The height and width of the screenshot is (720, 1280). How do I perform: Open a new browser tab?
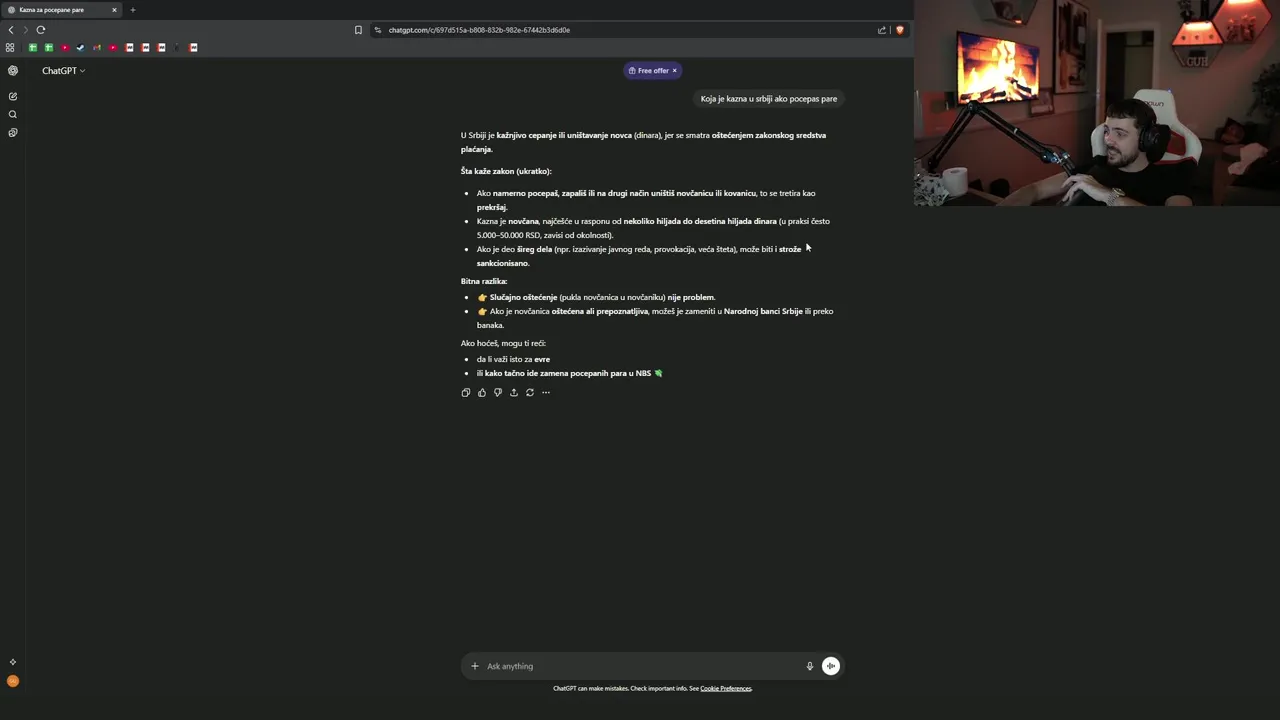[132, 10]
